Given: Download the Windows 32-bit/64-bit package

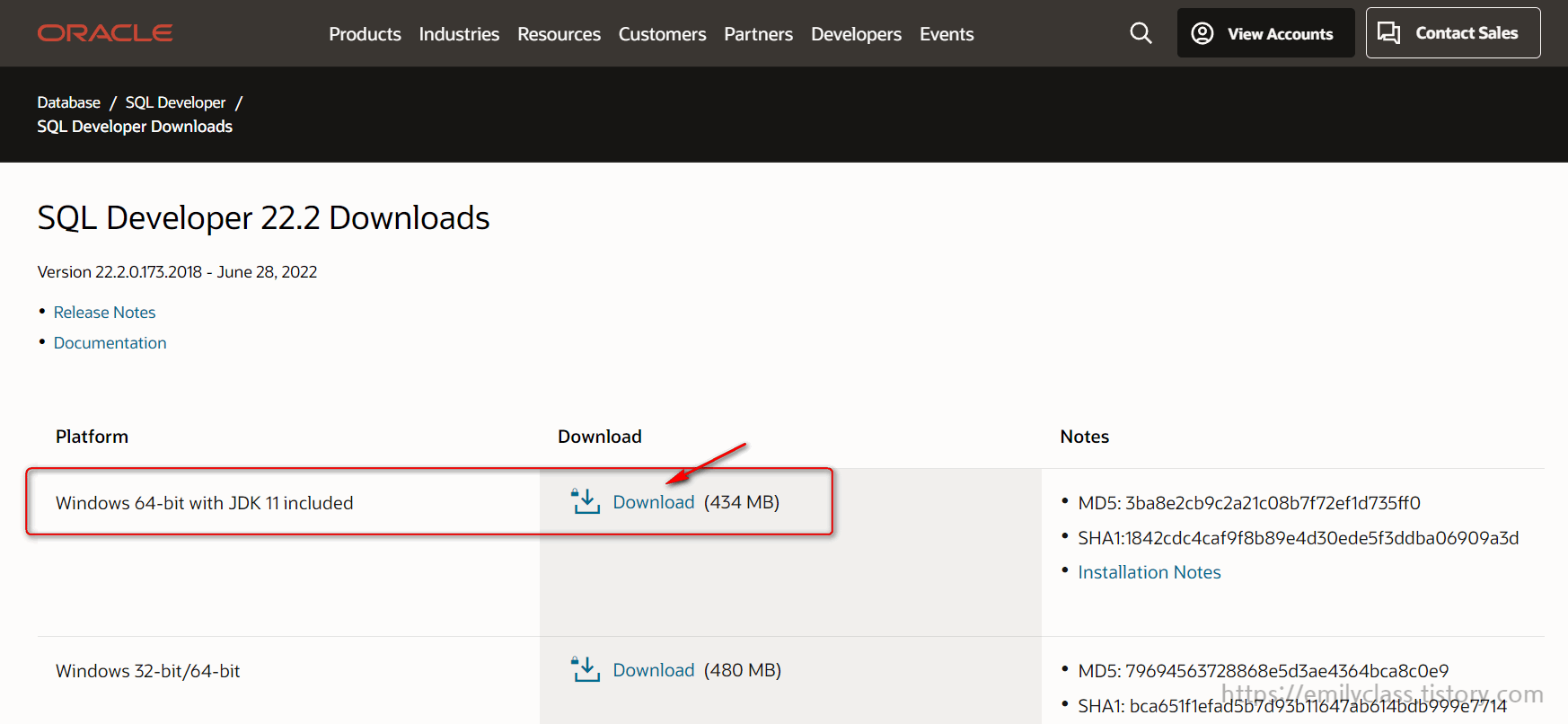Looking at the screenshot, I should pyautogui.click(x=653, y=670).
